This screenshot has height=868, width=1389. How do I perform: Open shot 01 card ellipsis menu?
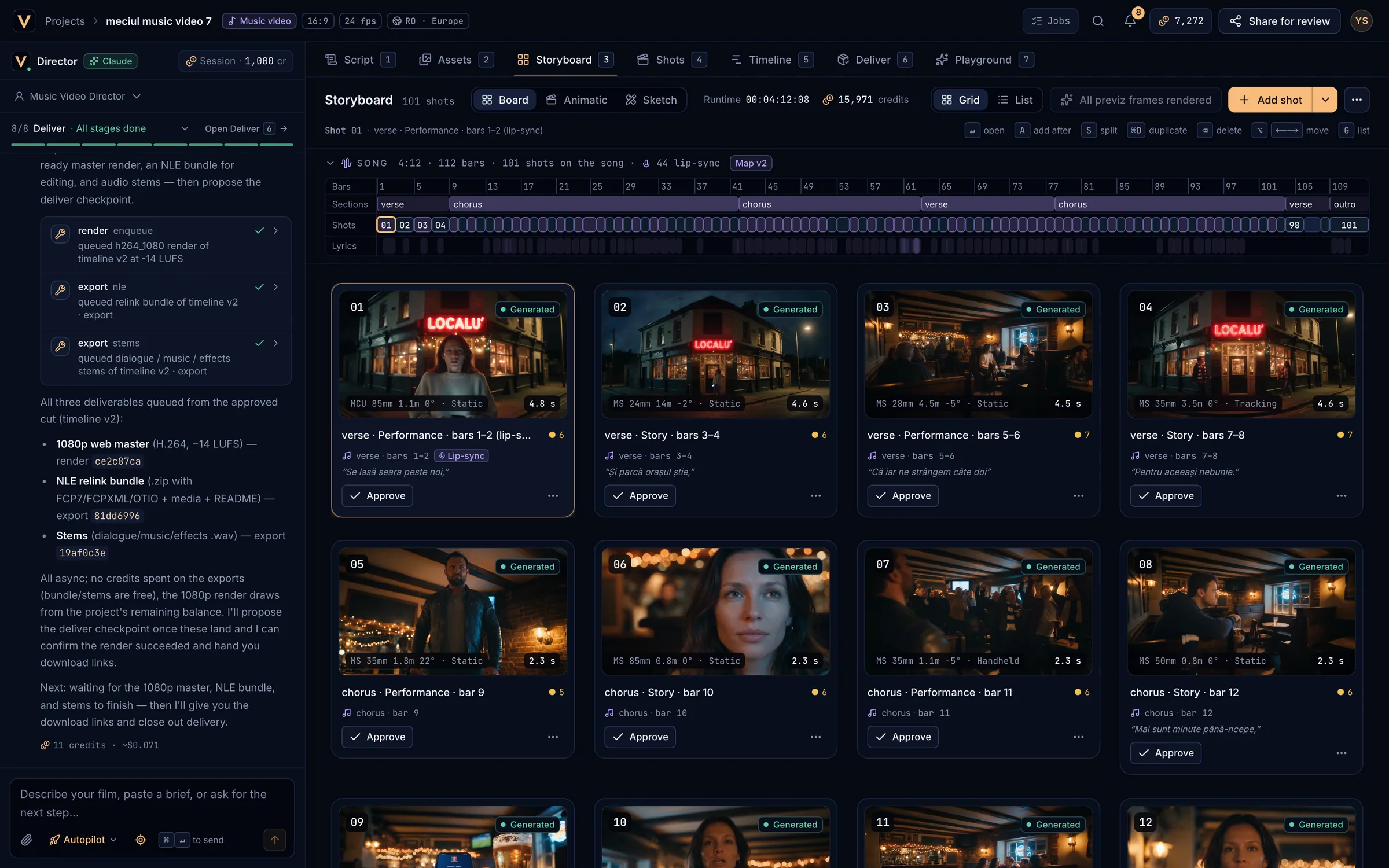[x=553, y=496]
